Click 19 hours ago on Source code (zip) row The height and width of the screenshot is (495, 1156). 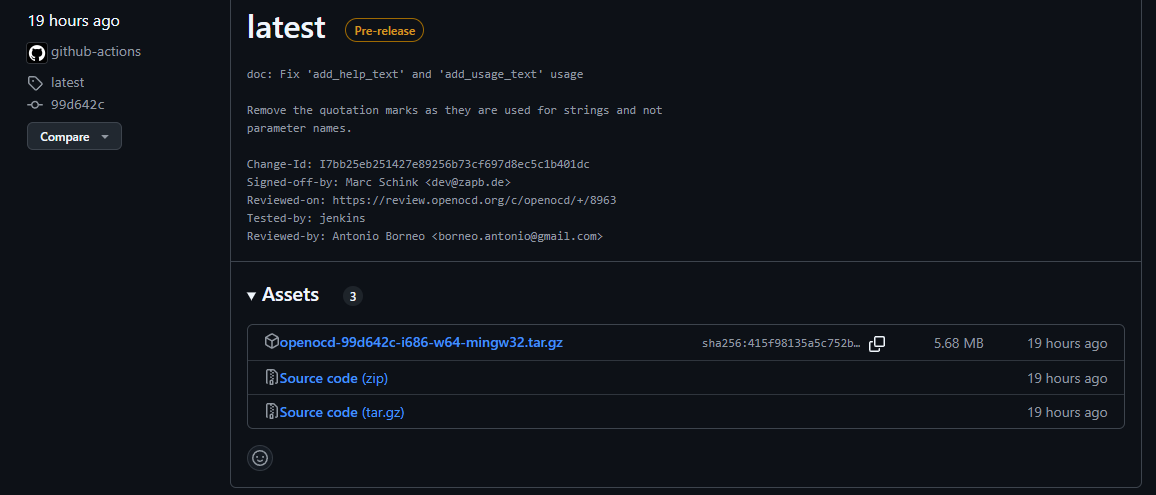click(x=1067, y=378)
